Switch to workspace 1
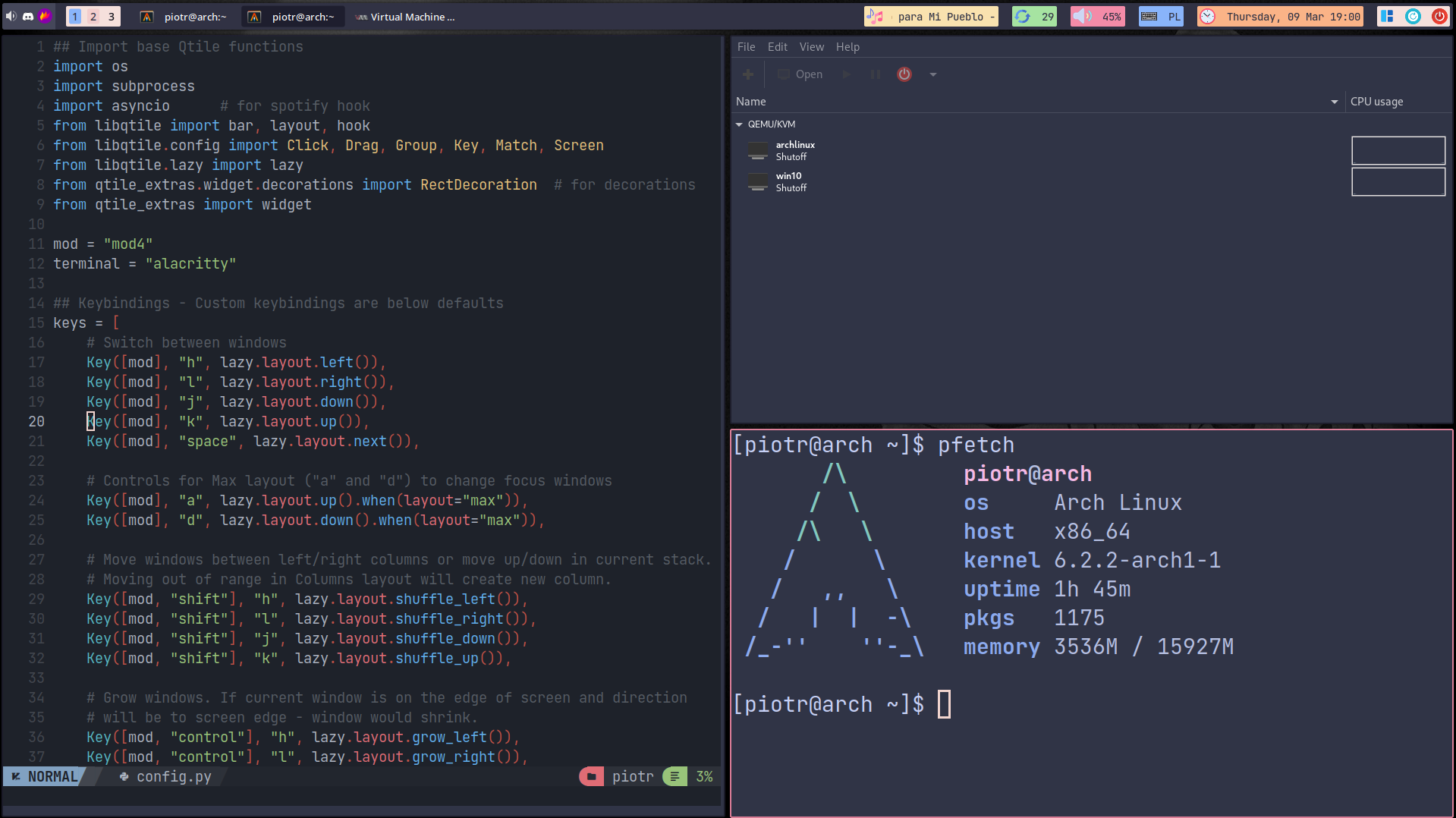 coord(75,17)
